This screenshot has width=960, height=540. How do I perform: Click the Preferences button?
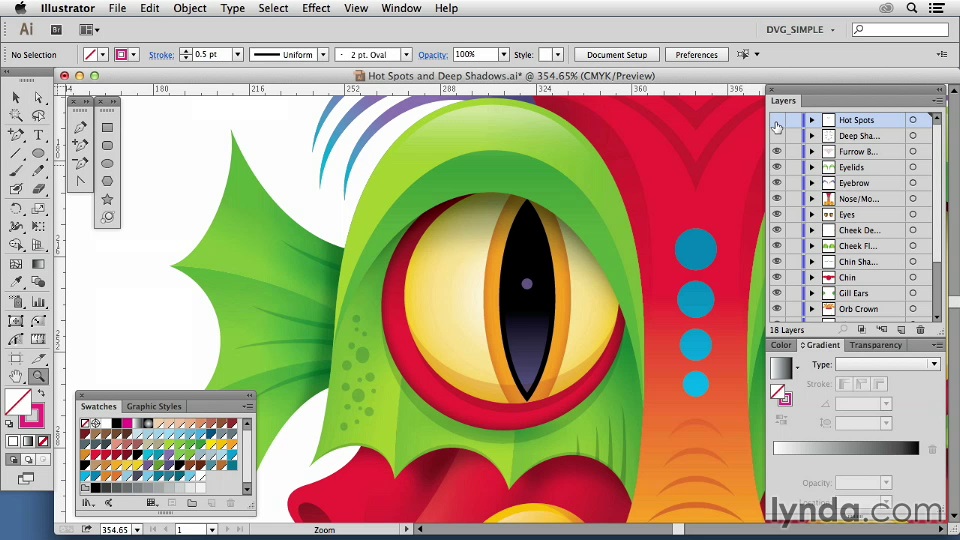point(696,54)
